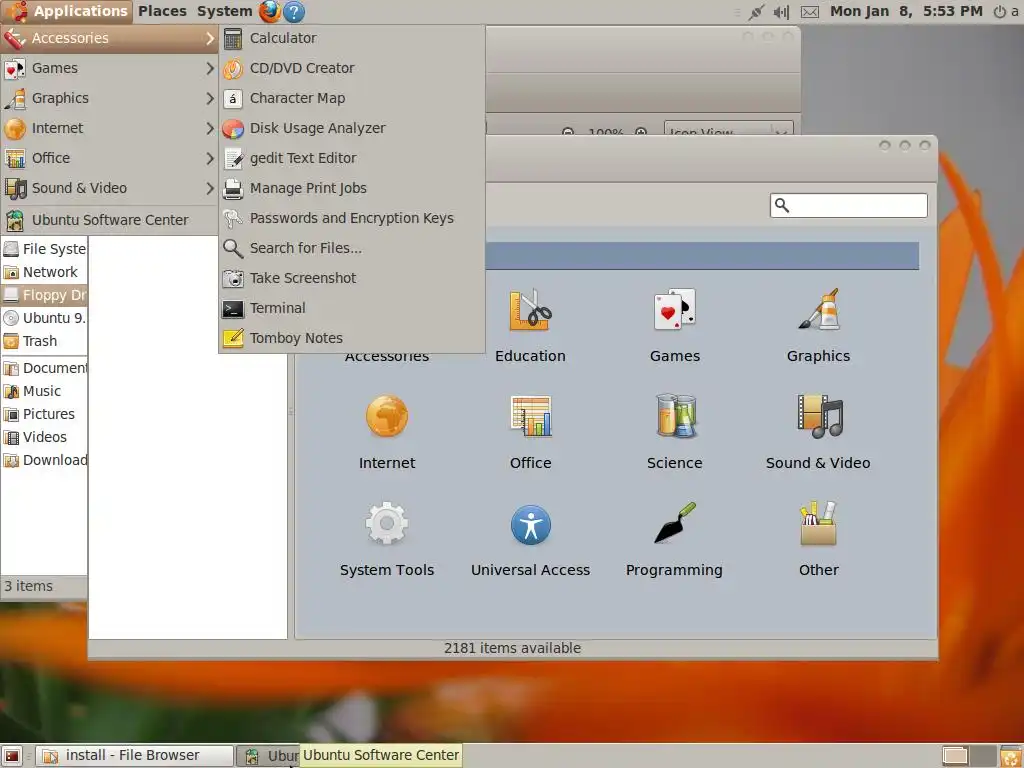Click the Games cards icon in Applications menu
This screenshot has width=1024, height=768.
click(14, 68)
